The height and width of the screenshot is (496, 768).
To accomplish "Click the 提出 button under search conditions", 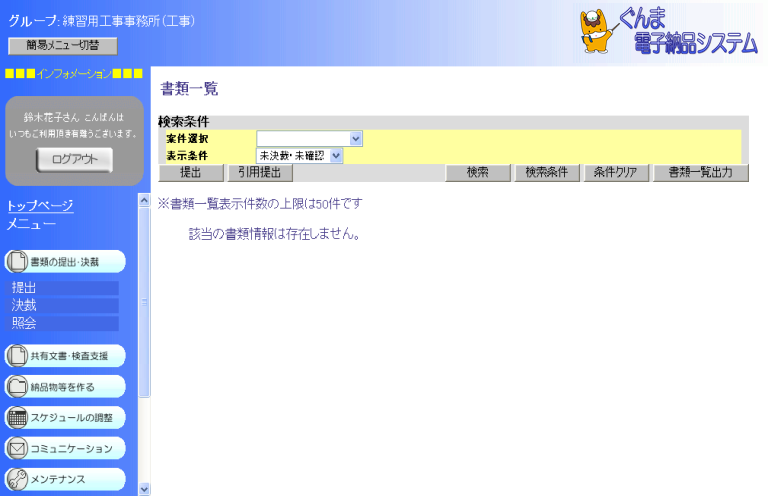I will click(x=191, y=172).
